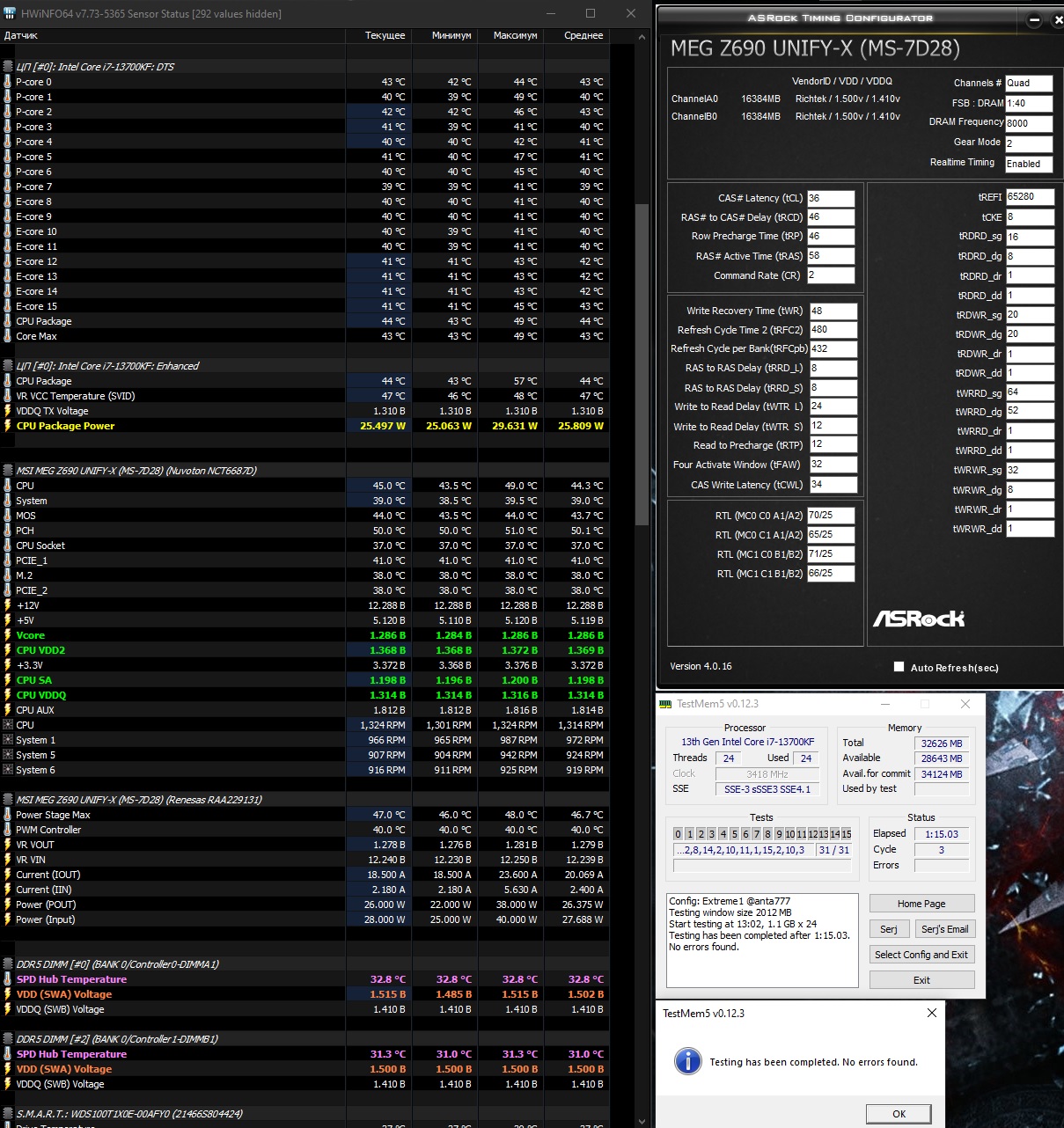This screenshot has height=1128, width=1064.
Task: Click the Realtime Timing Enabled field
Action: click(1029, 164)
